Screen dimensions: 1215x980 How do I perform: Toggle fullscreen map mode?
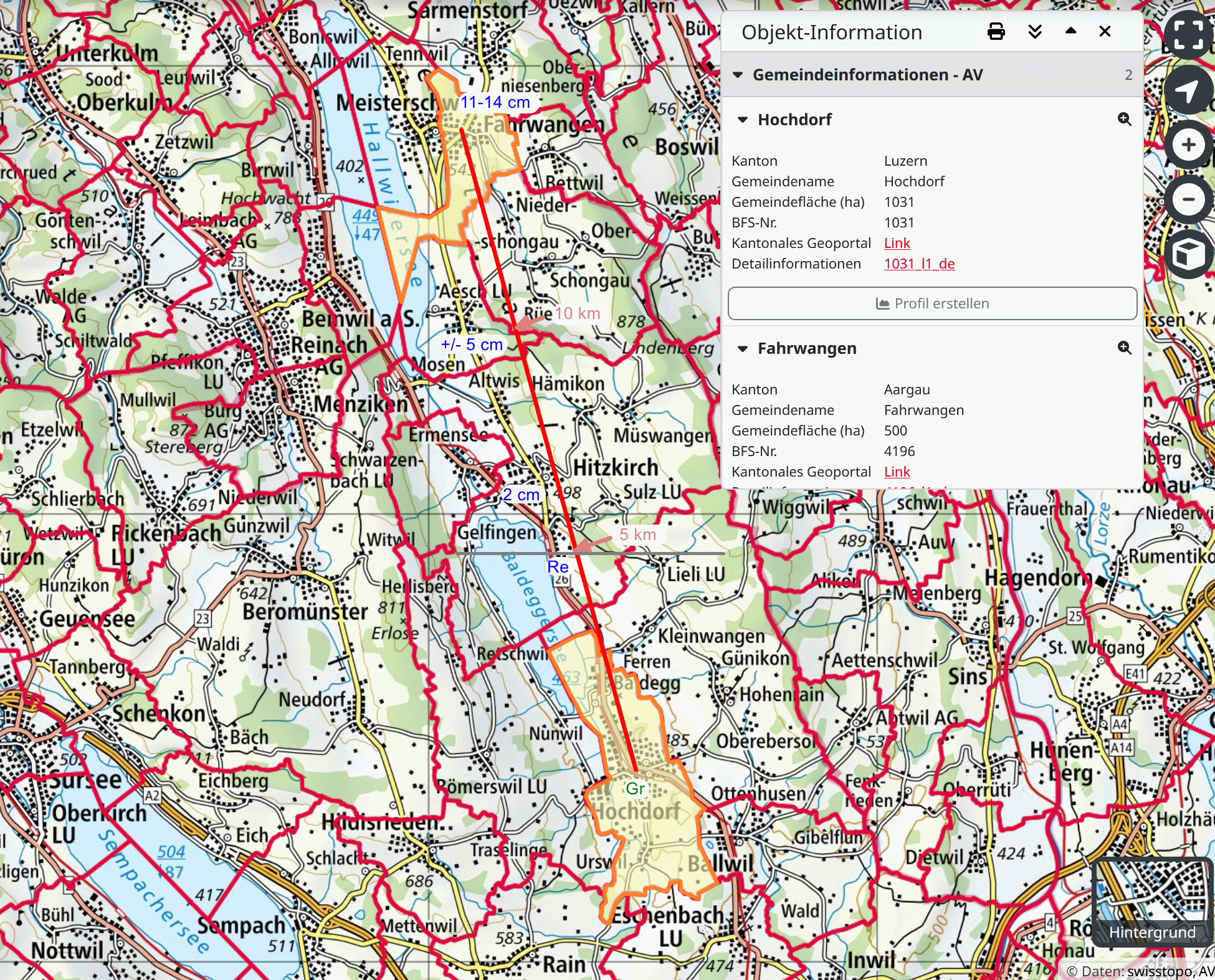pos(1188,36)
